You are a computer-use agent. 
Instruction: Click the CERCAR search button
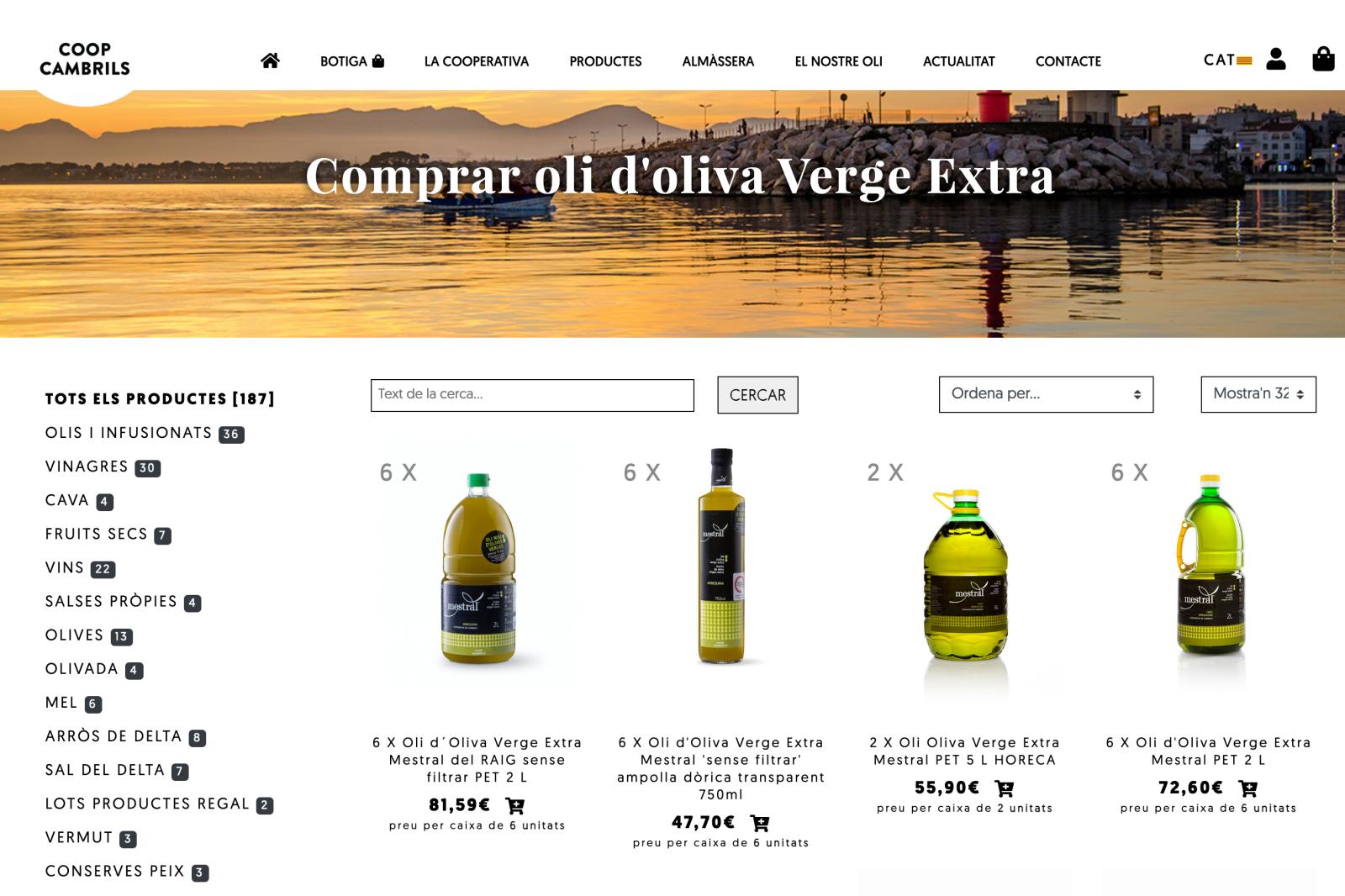click(x=757, y=395)
